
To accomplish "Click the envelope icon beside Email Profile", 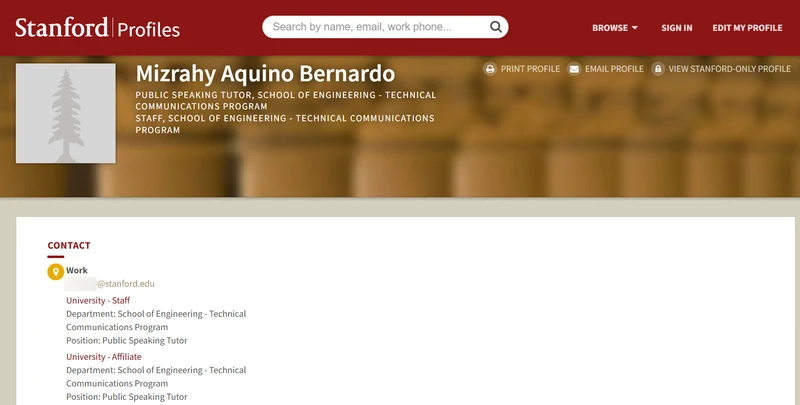I will (574, 69).
